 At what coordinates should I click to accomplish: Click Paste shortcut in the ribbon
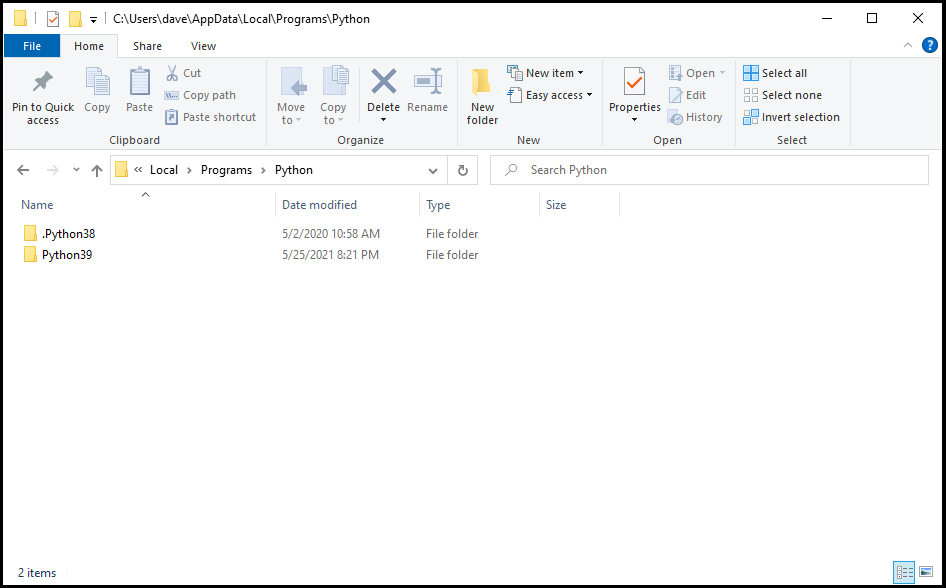[210, 117]
